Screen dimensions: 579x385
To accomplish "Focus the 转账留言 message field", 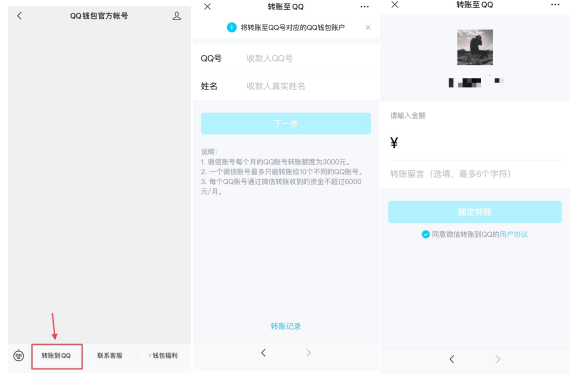I will point(475,174).
